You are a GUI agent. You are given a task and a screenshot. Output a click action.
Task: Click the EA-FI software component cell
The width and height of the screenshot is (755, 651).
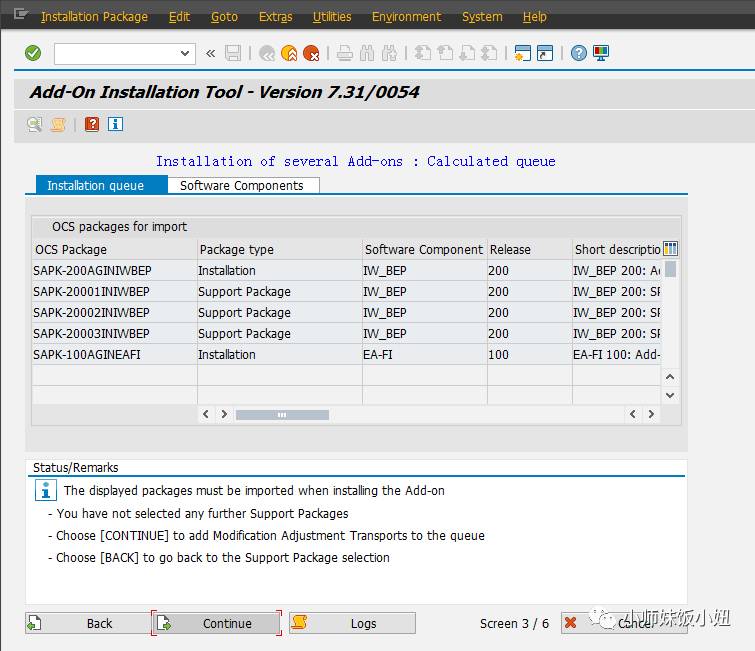[424, 354]
